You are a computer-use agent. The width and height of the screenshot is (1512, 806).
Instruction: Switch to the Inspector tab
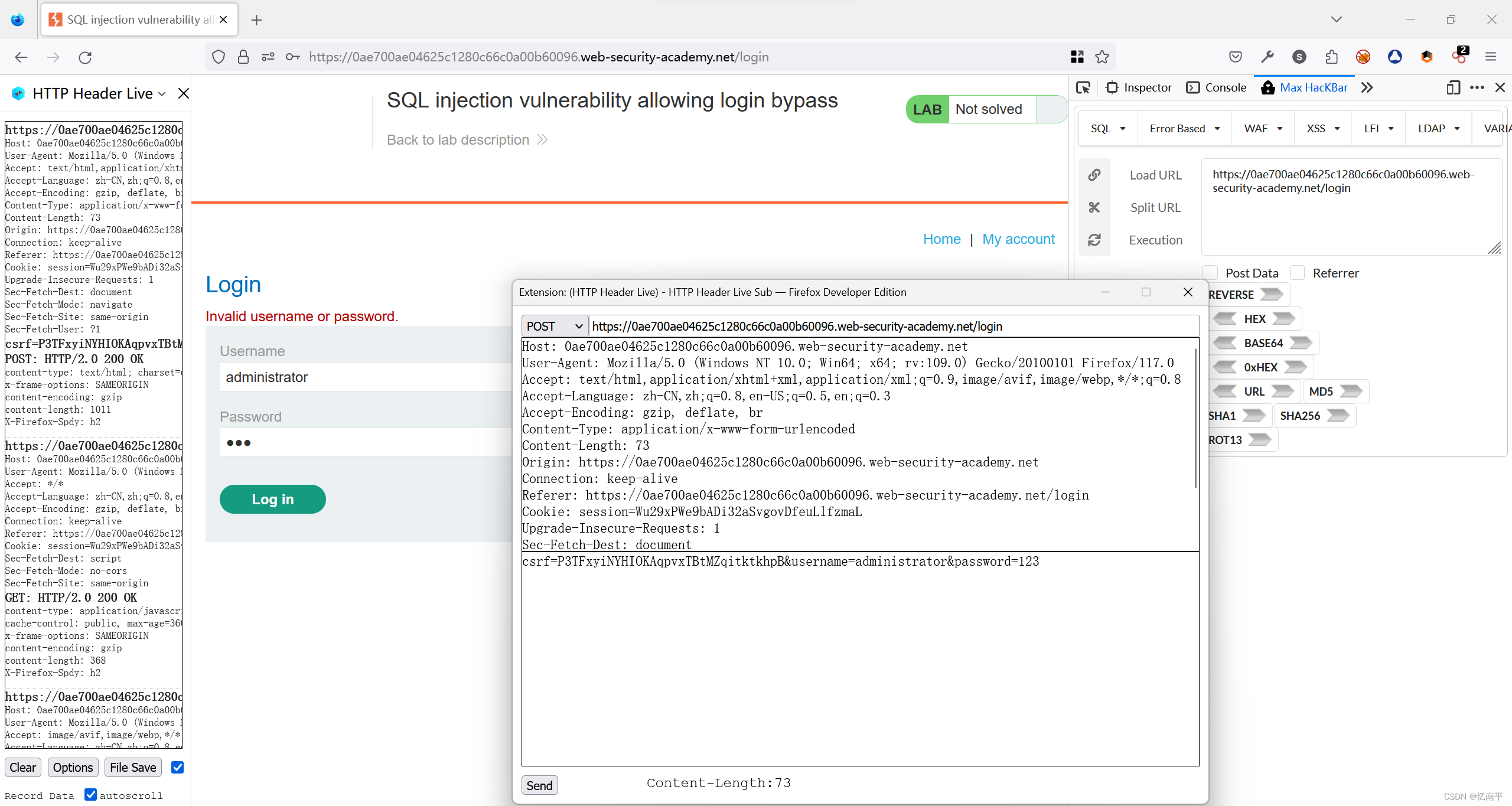click(1139, 87)
